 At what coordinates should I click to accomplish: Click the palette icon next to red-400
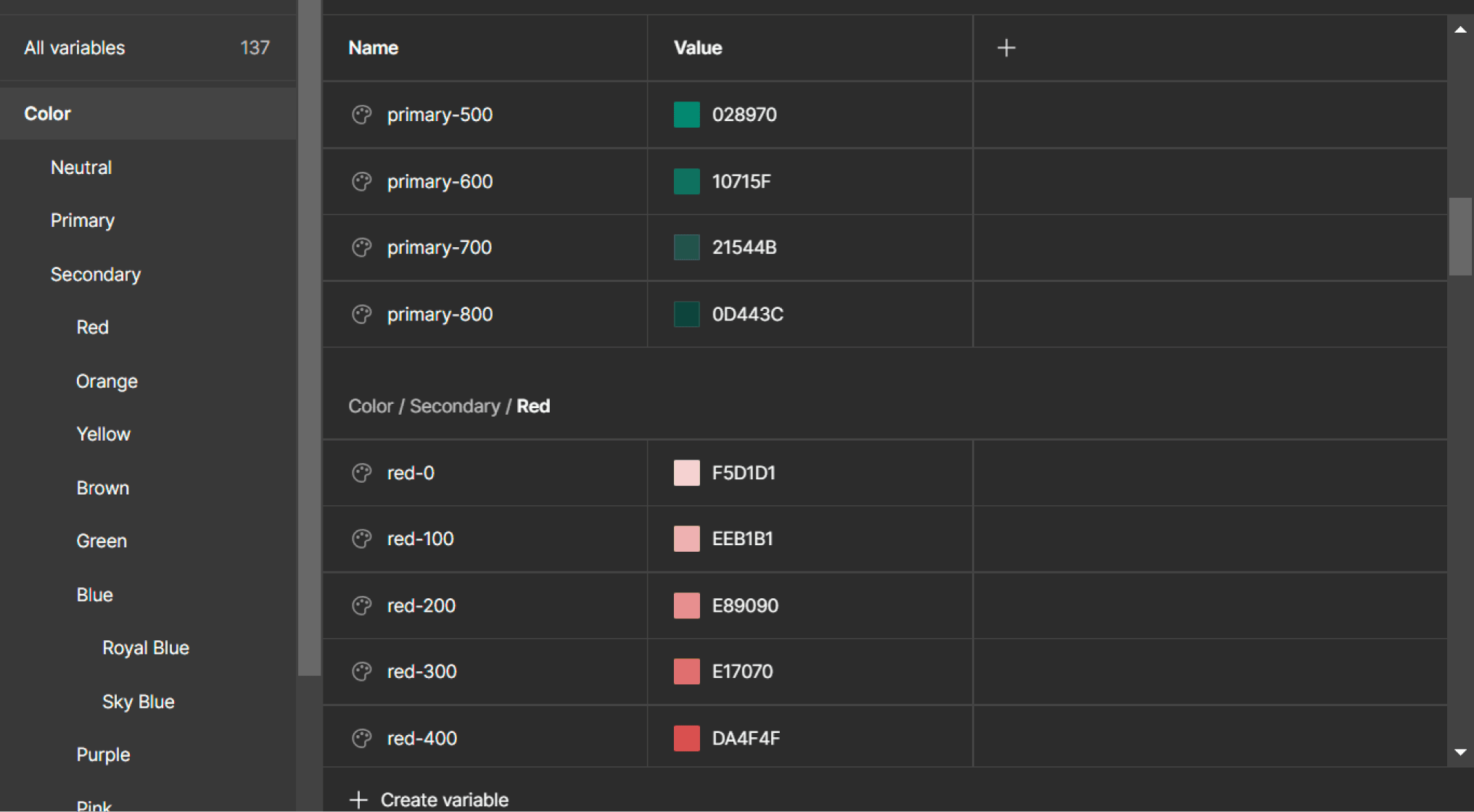pos(361,737)
